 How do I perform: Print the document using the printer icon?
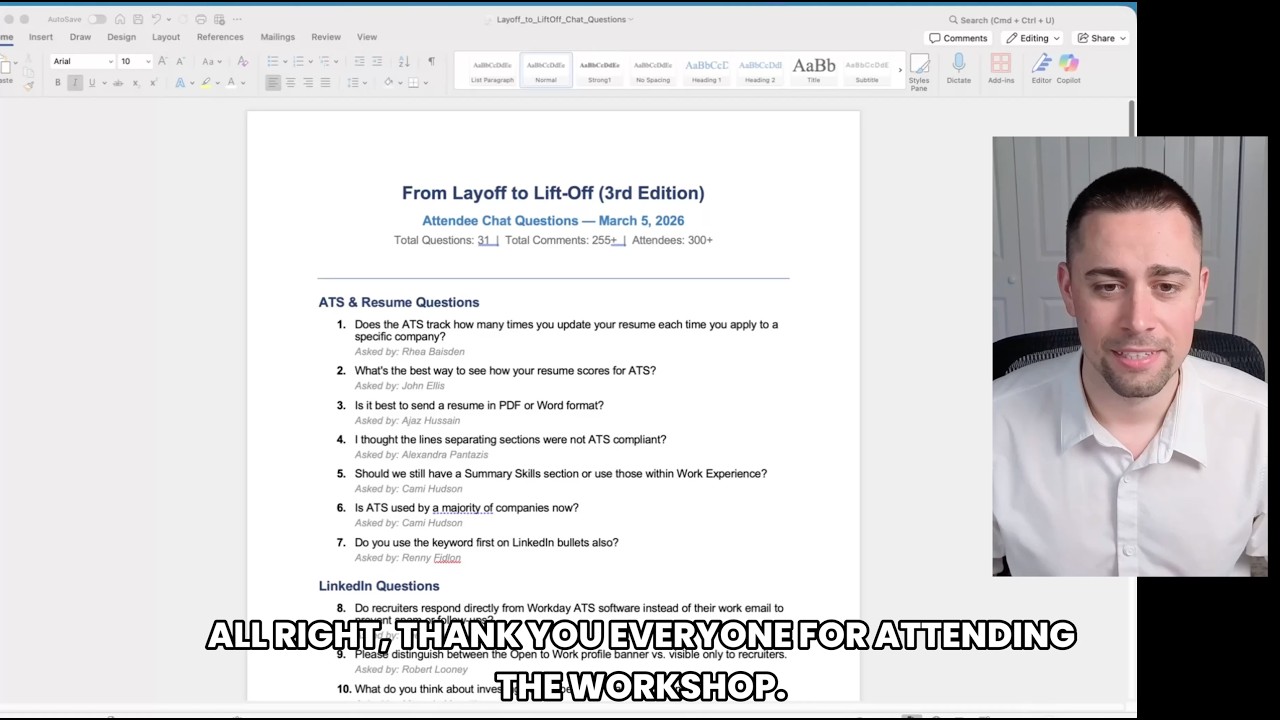(x=201, y=19)
